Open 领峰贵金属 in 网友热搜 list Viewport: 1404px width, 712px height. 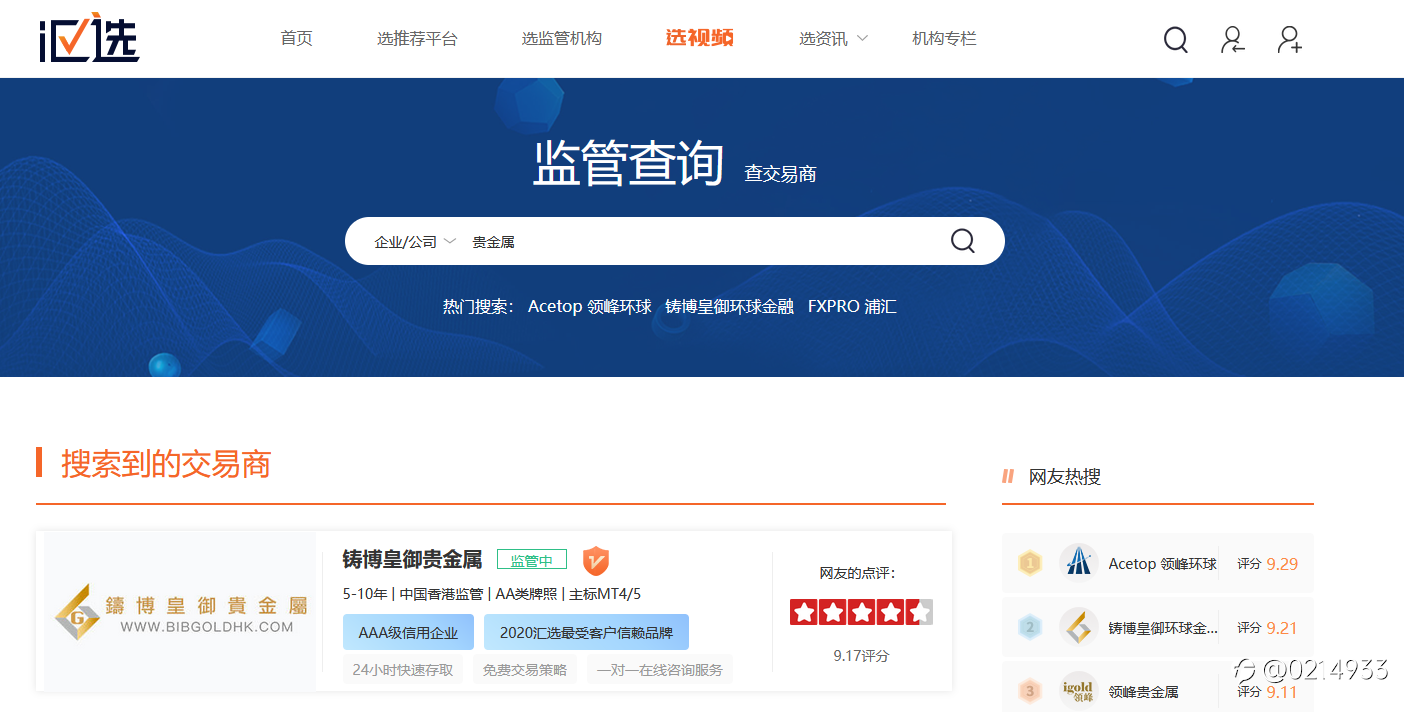1143,691
